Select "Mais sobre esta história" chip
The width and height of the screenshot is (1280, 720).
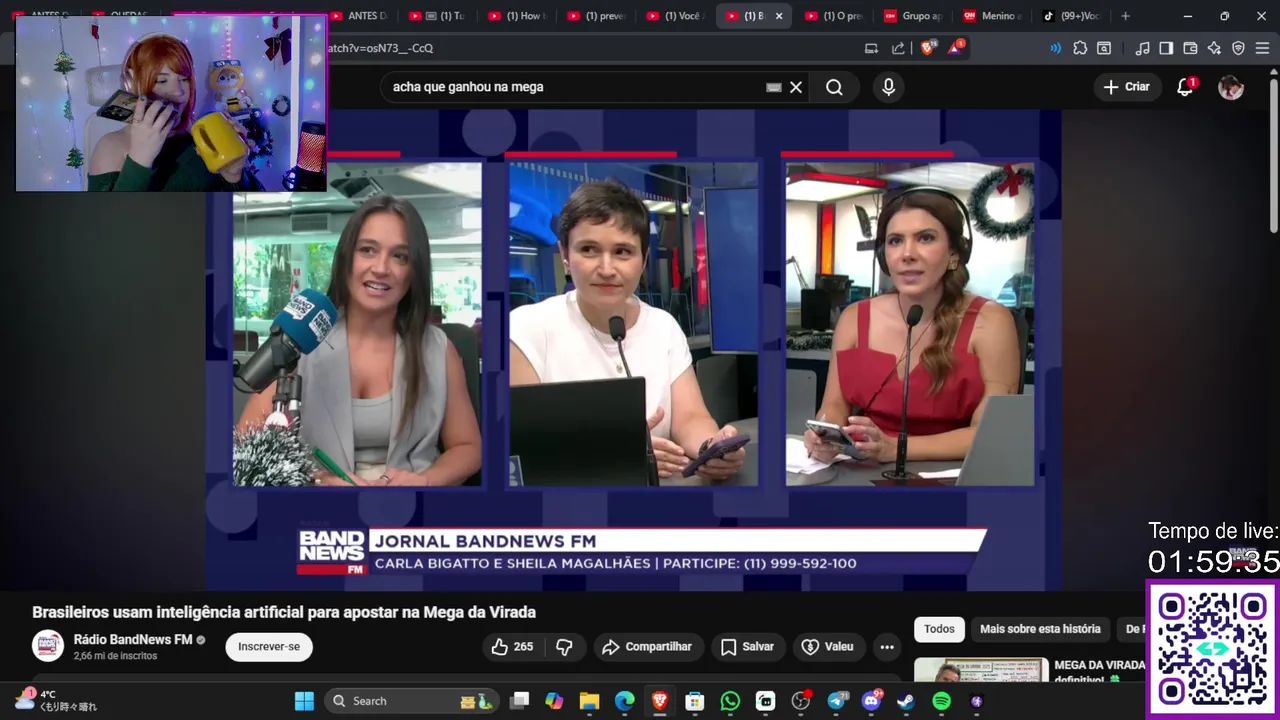point(1040,629)
